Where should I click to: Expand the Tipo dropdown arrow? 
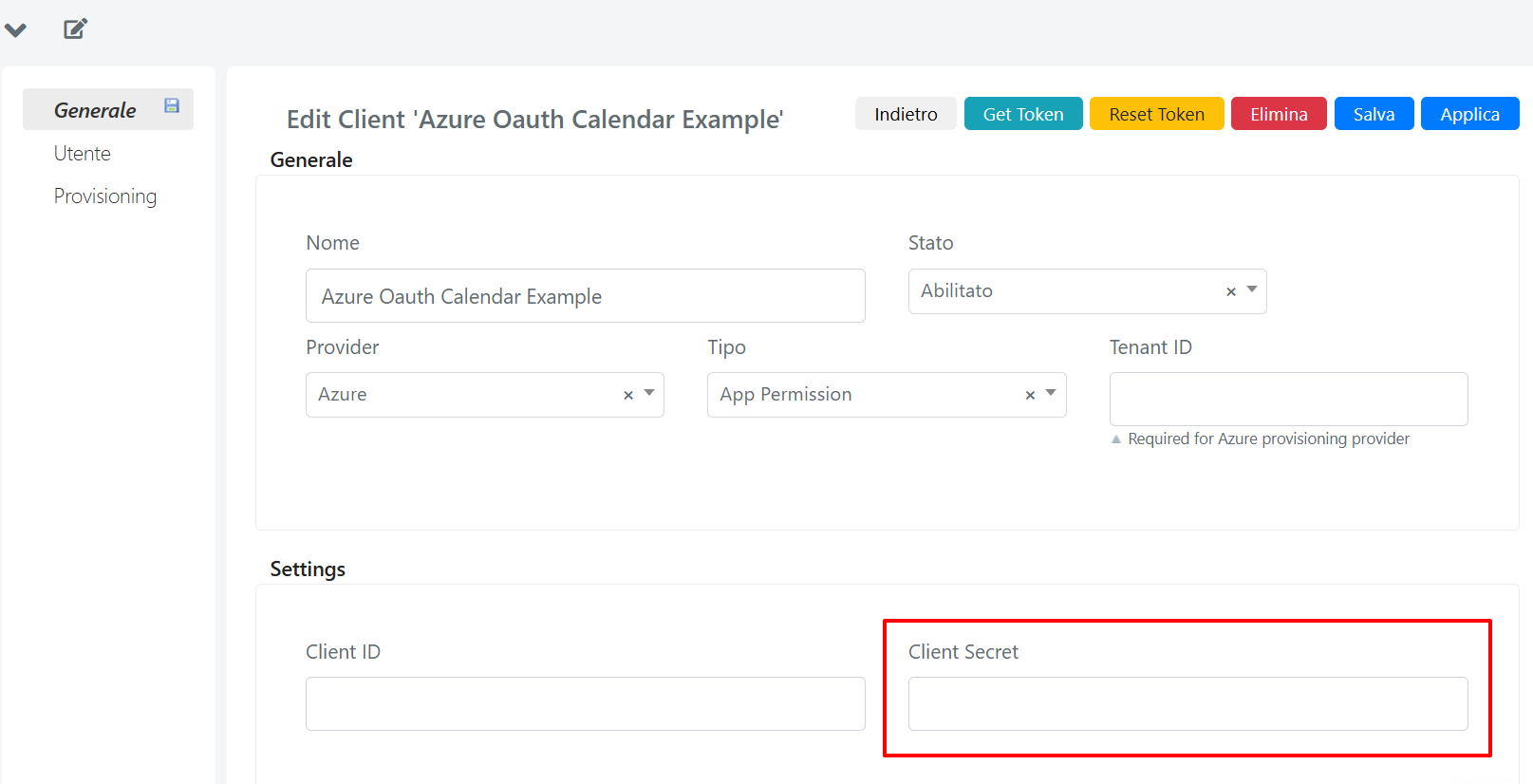(x=1051, y=393)
